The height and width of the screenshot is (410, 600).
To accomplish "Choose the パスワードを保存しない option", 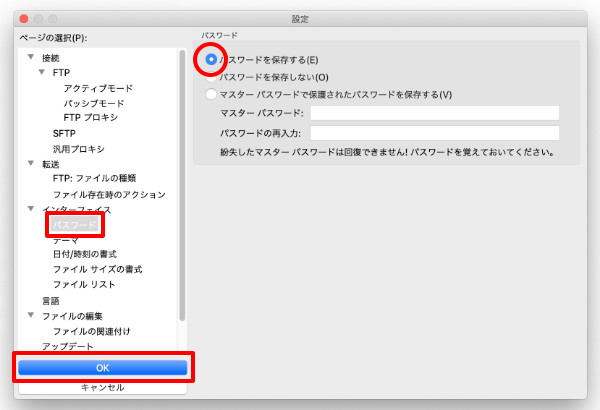I will coord(211,77).
